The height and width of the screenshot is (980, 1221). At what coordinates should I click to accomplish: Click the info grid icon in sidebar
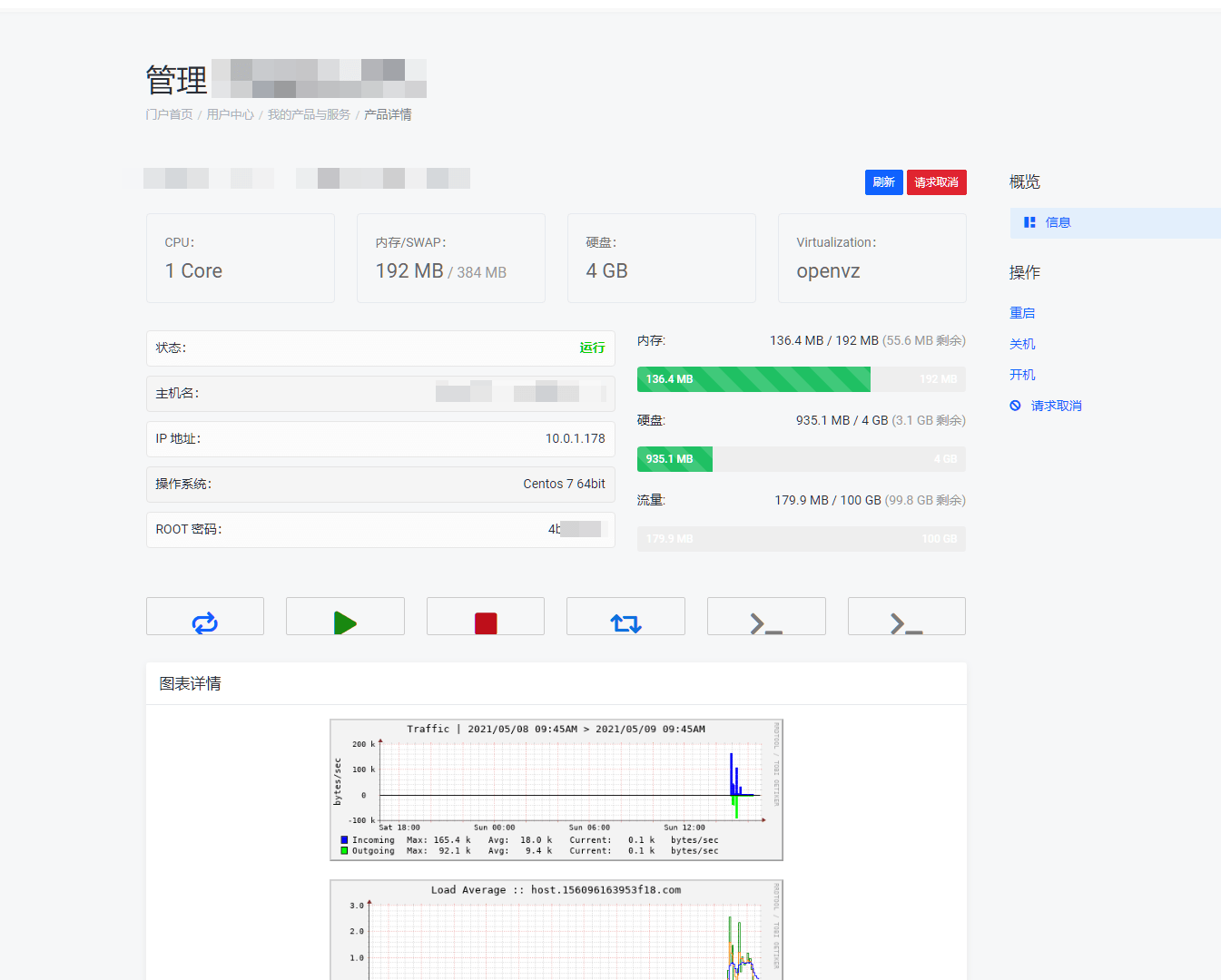[1029, 222]
